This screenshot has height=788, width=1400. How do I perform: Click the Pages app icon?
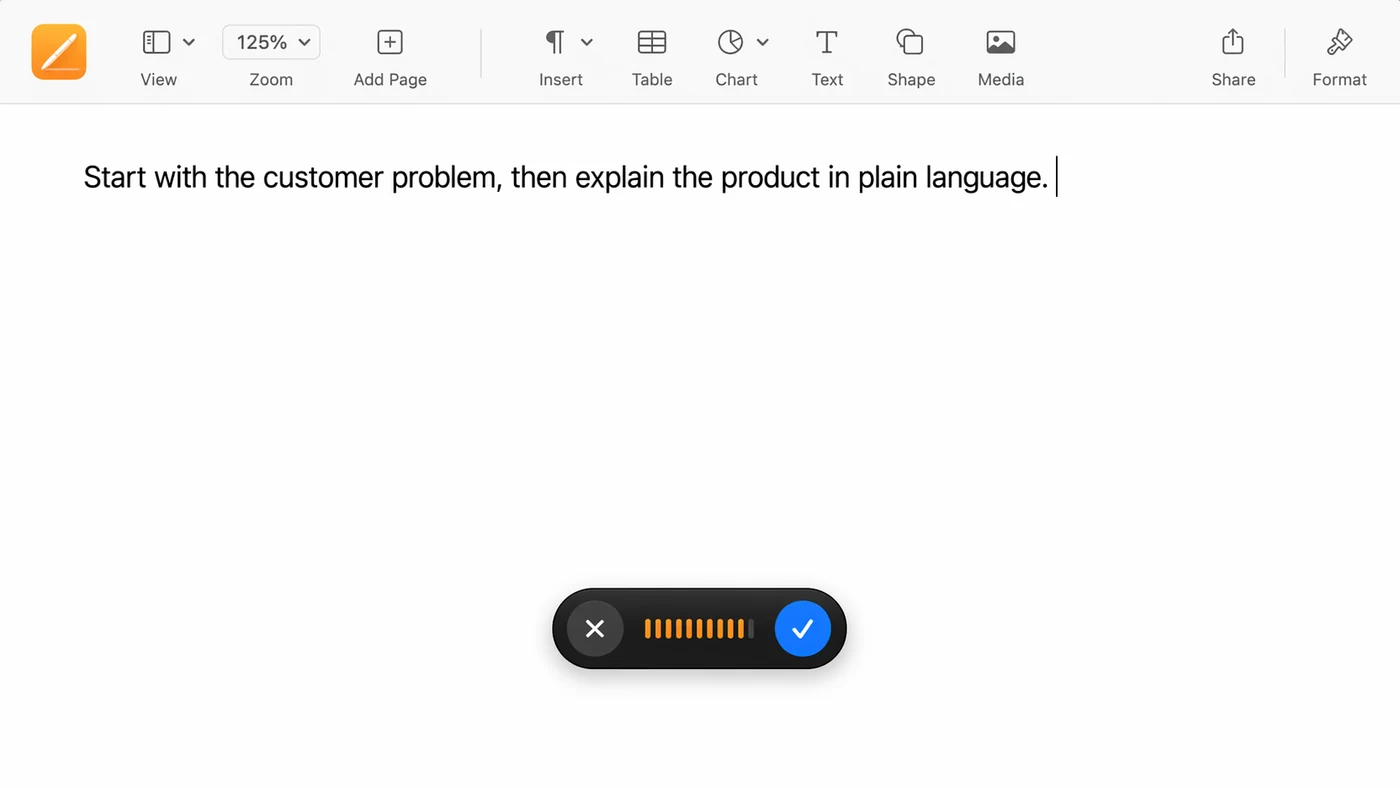(x=58, y=51)
